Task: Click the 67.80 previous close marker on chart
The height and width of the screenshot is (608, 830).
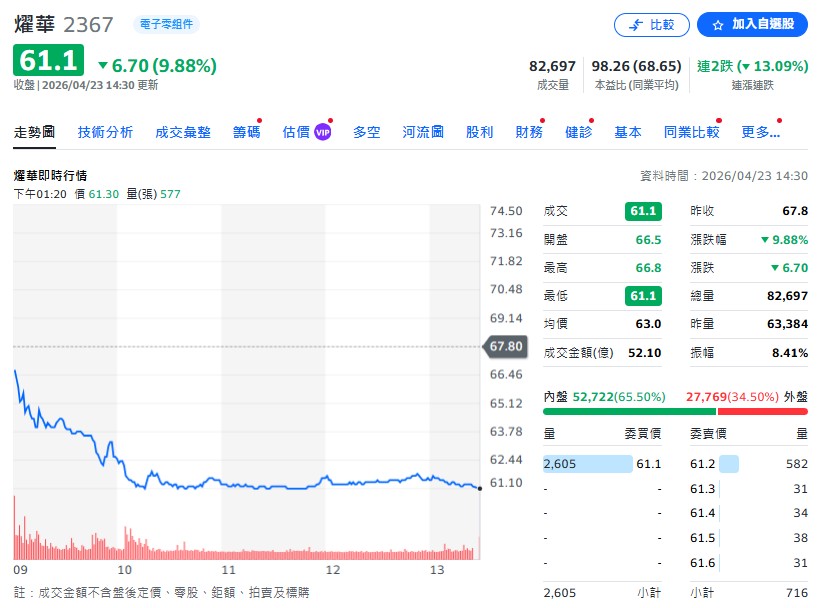Action: [504, 347]
